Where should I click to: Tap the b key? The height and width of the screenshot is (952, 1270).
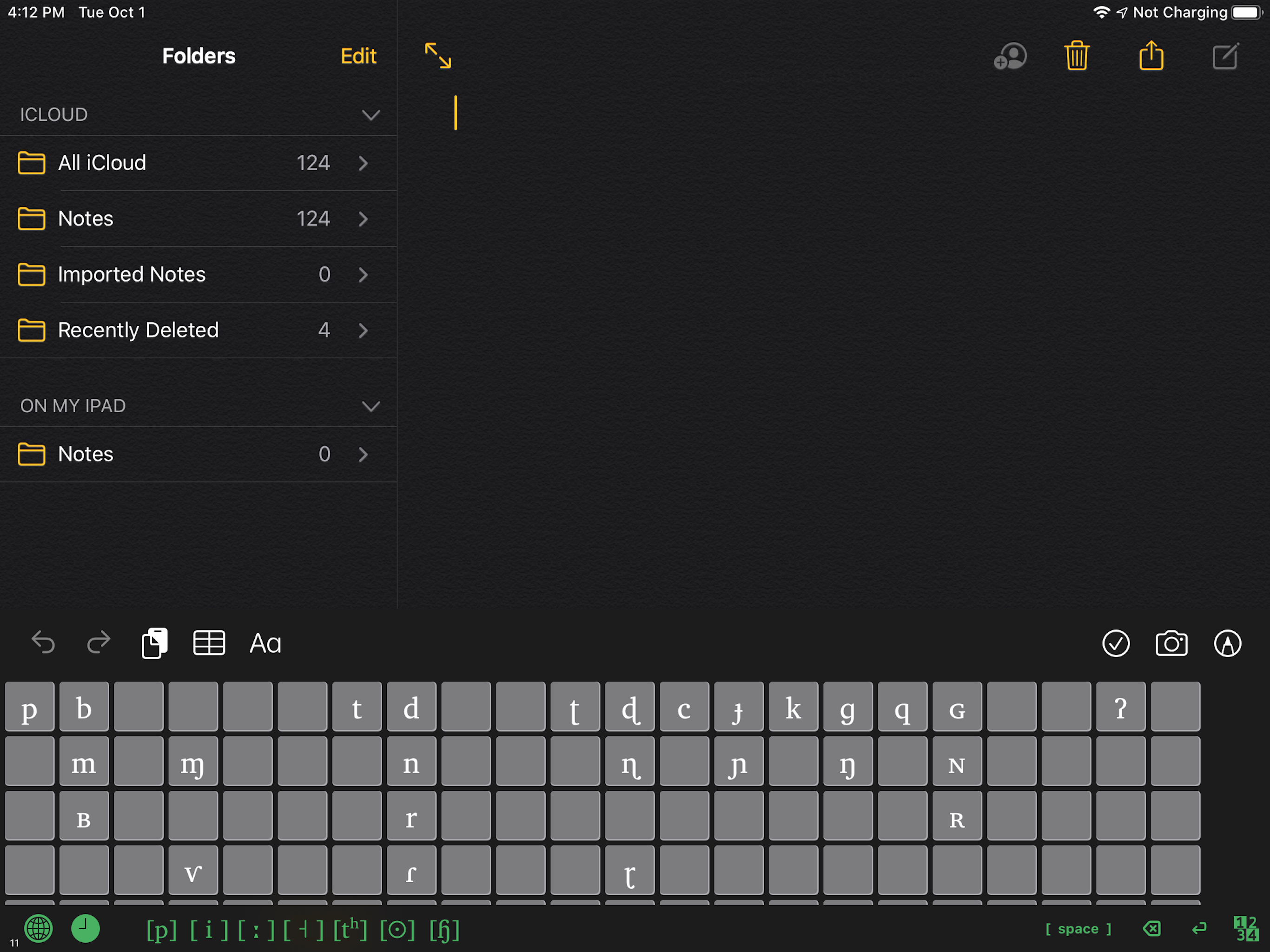click(84, 707)
